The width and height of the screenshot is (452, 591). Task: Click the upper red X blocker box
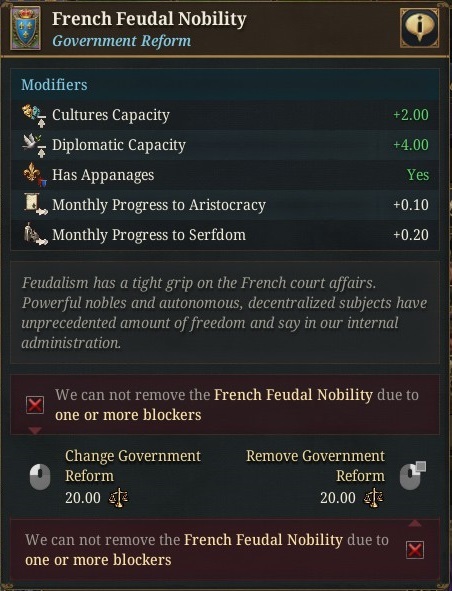point(35,405)
